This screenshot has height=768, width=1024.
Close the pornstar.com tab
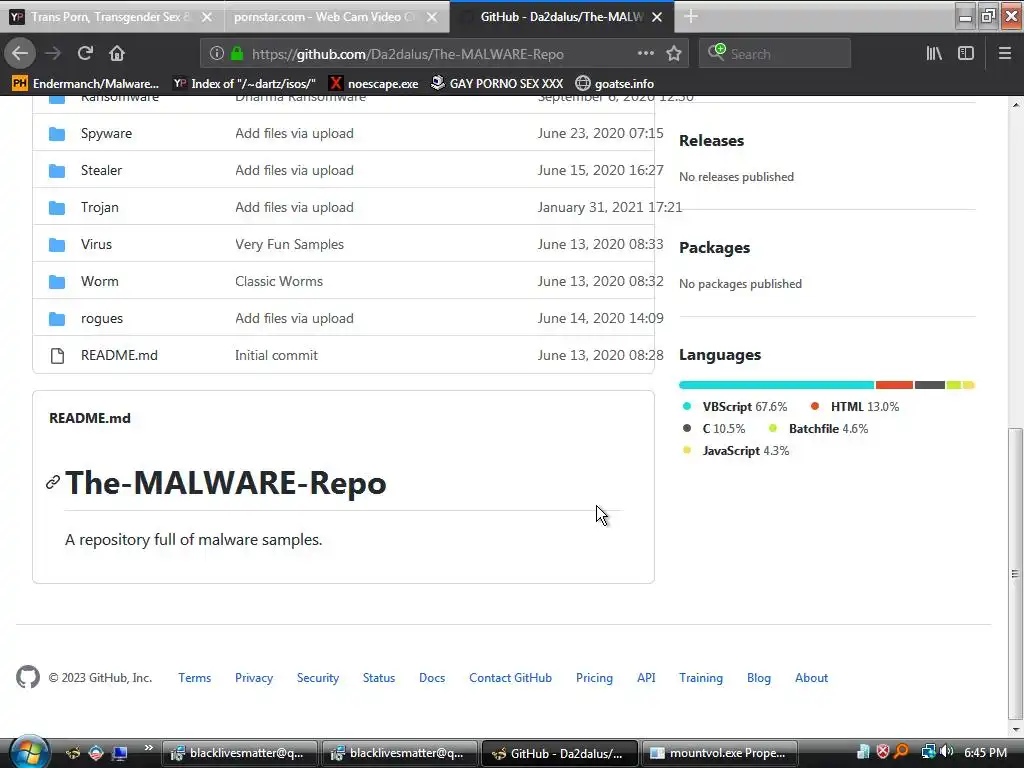coord(432,17)
